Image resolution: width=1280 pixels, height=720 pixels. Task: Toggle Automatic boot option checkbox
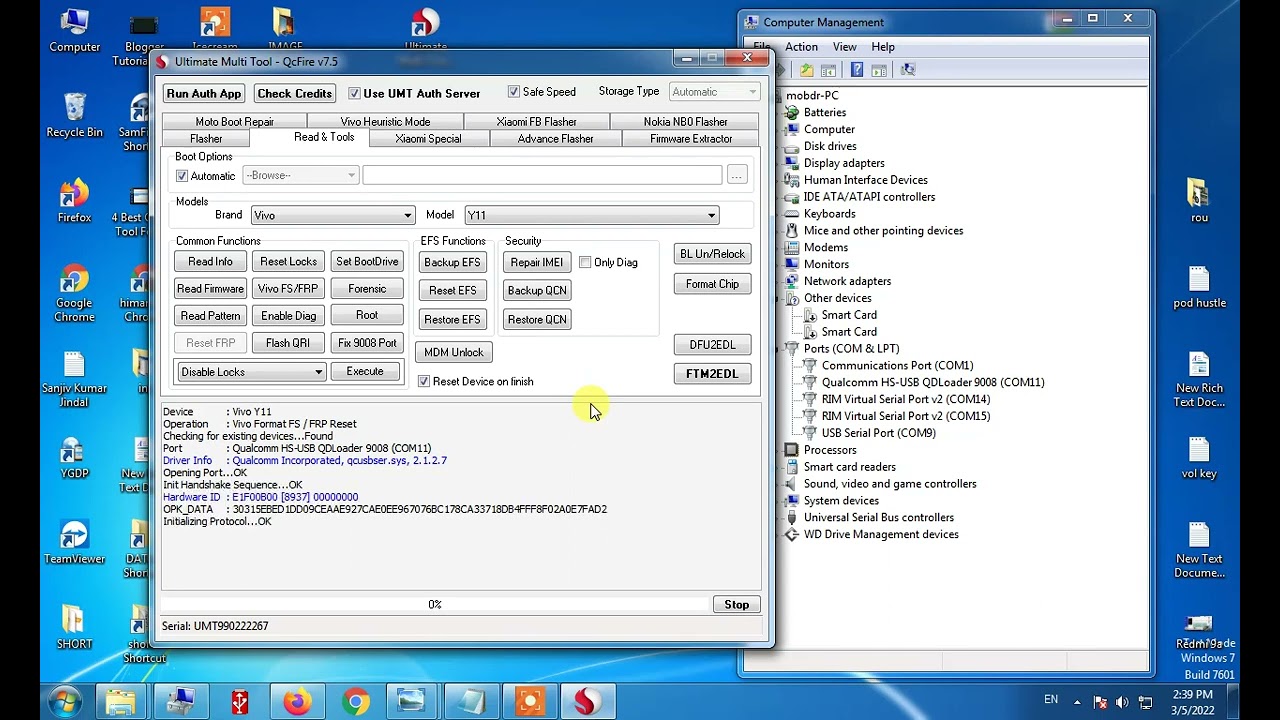182,176
